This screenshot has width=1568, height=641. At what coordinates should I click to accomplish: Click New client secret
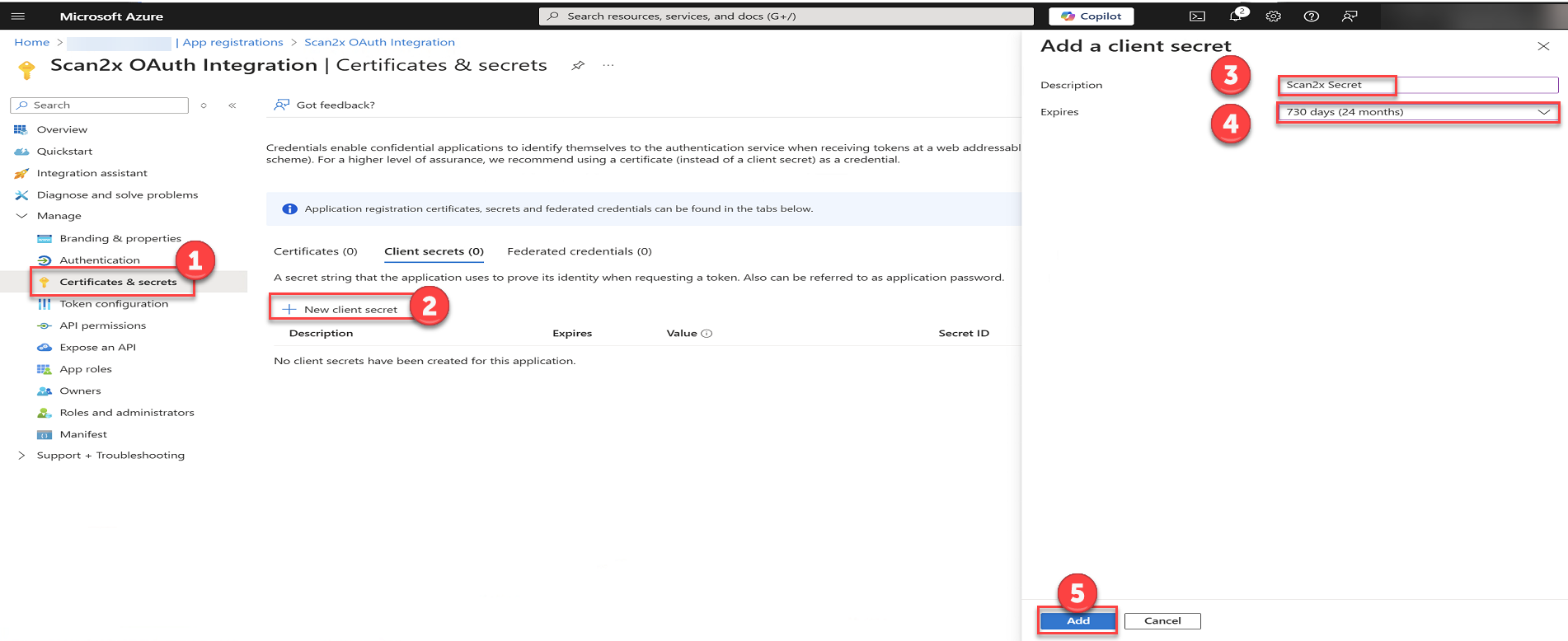pyautogui.click(x=341, y=310)
